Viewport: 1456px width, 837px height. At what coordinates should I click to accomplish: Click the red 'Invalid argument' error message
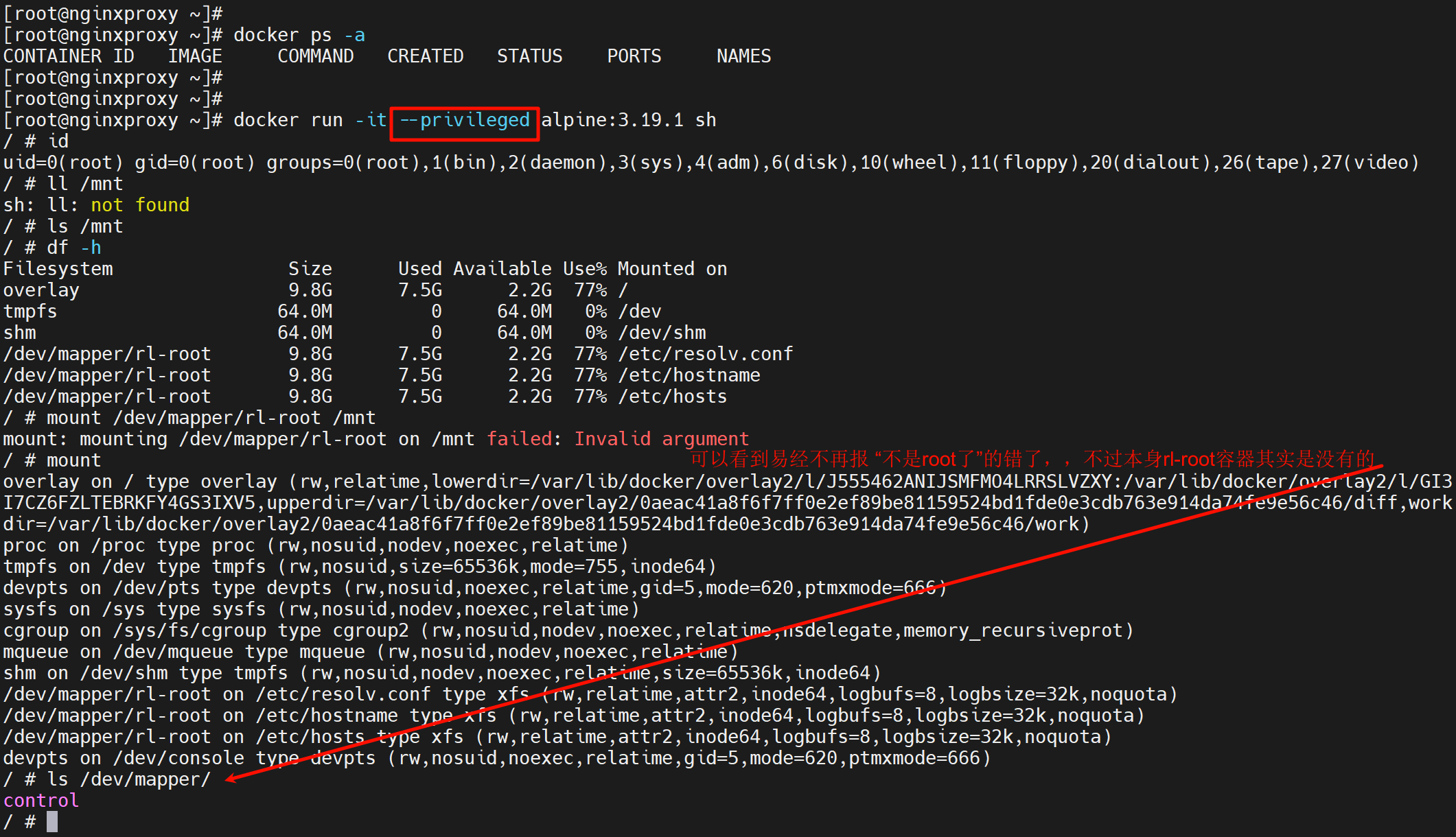pos(661,439)
